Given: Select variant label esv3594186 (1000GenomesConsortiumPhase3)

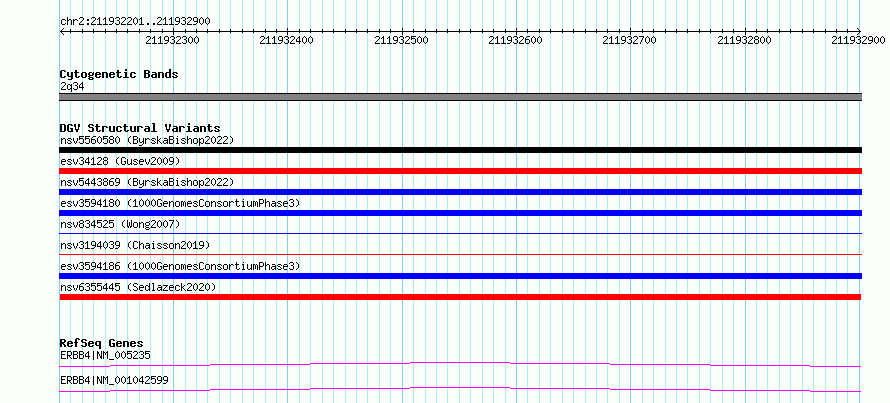Looking at the screenshot, I should (x=180, y=266).
